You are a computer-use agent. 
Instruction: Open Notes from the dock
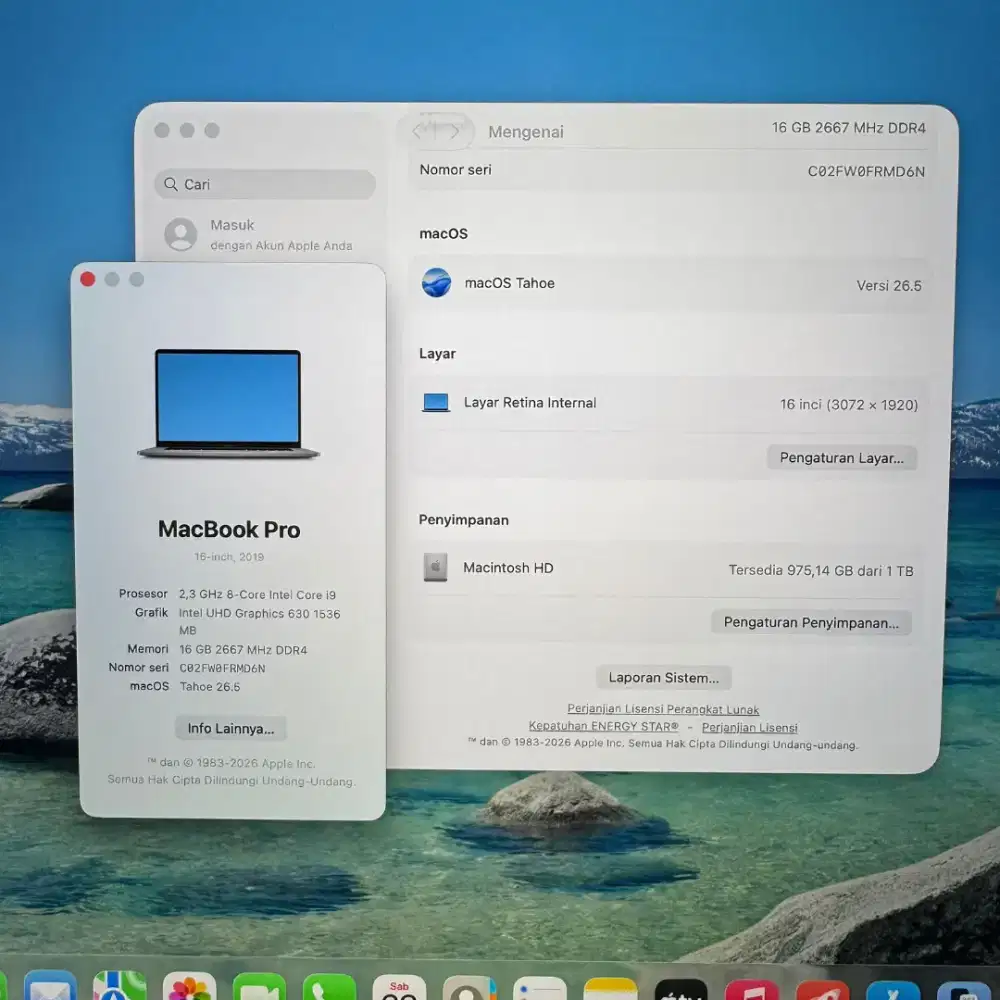click(x=610, y=989)
